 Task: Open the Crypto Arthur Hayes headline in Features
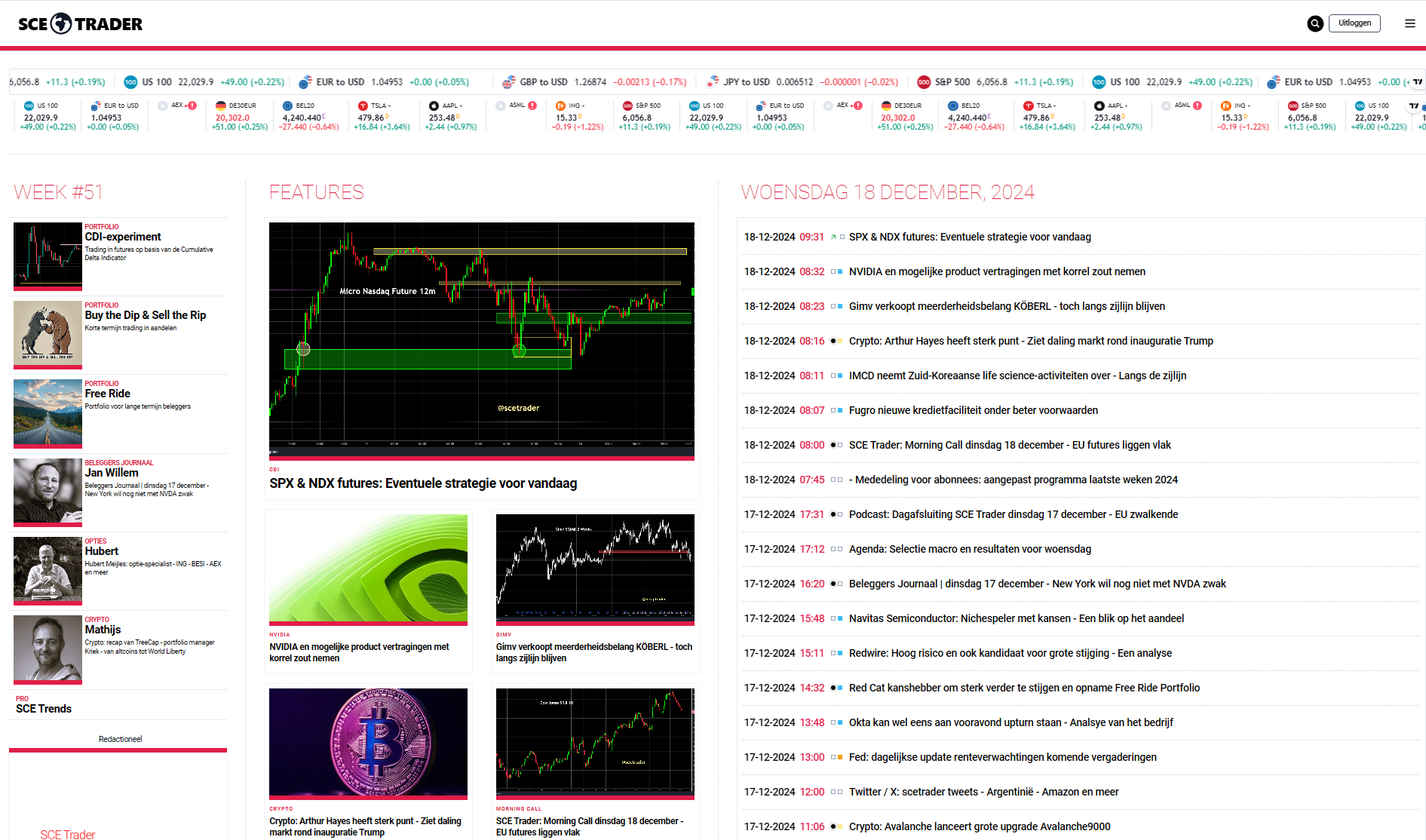365,826
